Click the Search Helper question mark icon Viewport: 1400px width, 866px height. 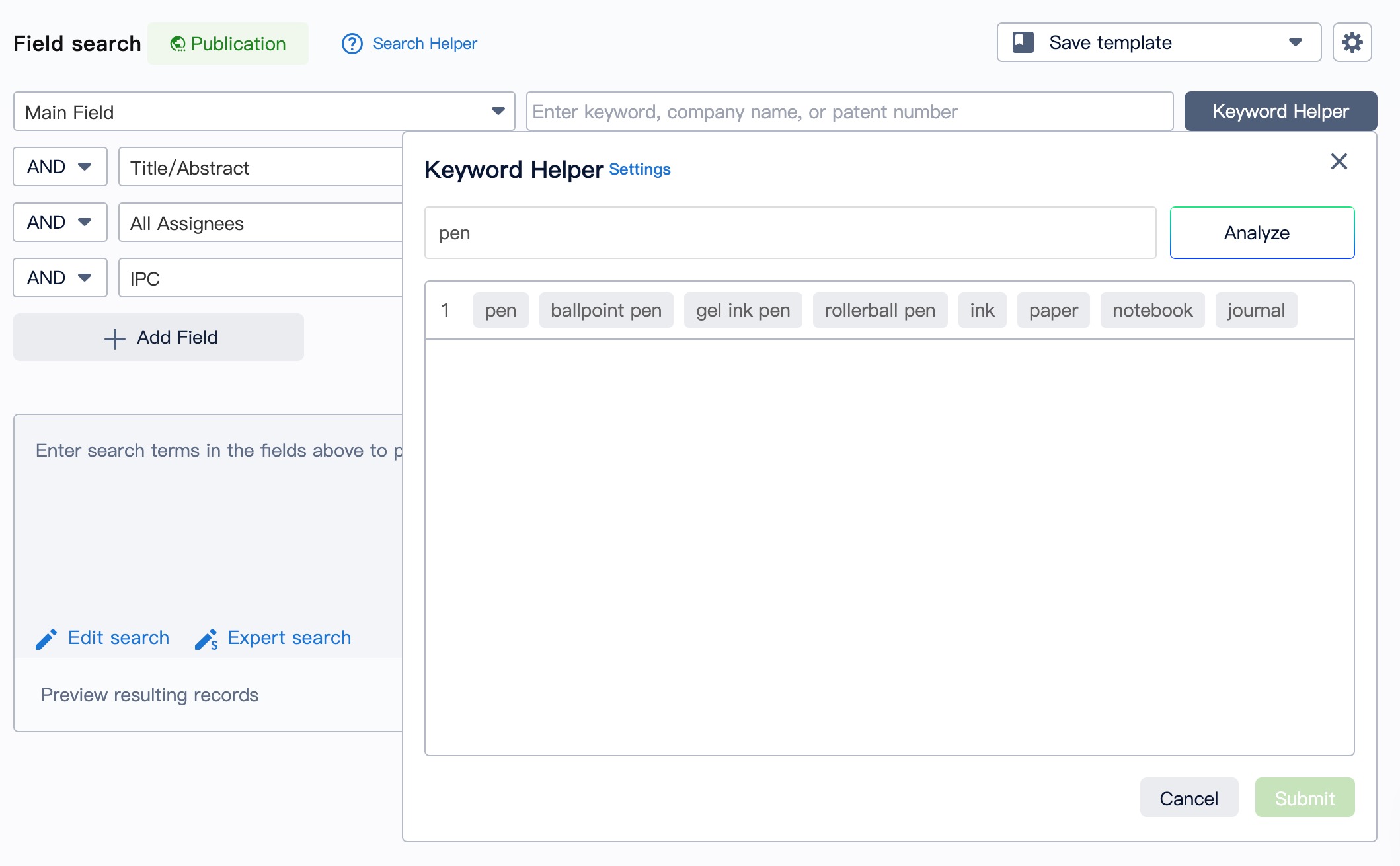click(x=352, y=44)
